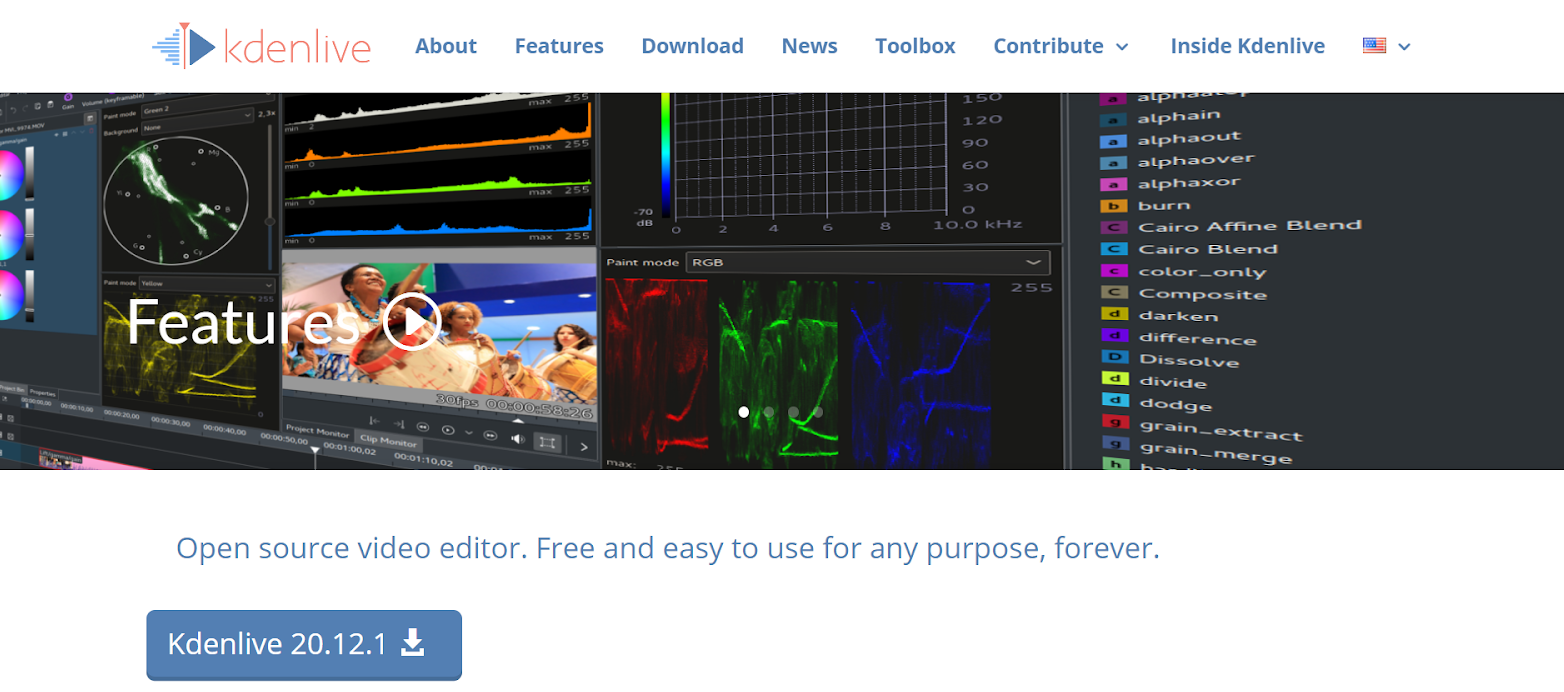Click the Kdenlive logo in the header
This screenshot has width=1564, height=692.
coord(261,46)
